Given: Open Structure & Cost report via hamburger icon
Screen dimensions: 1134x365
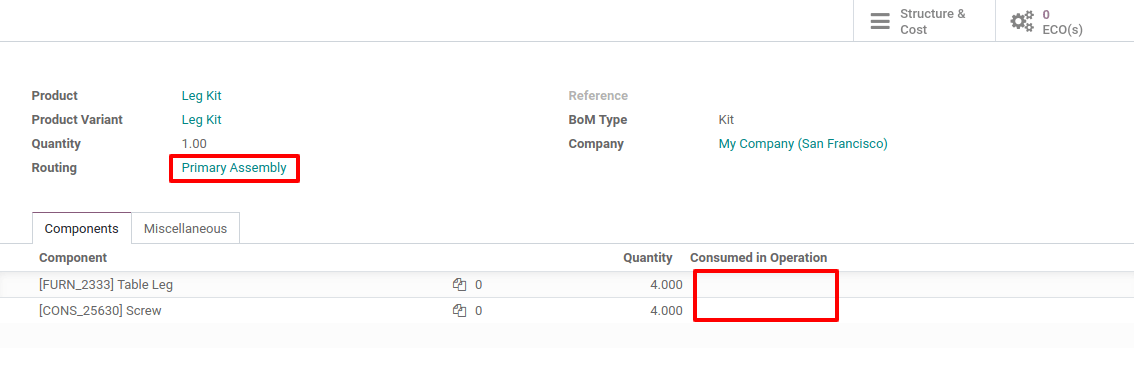Looking at the screenshot, I should pos(879,21).
